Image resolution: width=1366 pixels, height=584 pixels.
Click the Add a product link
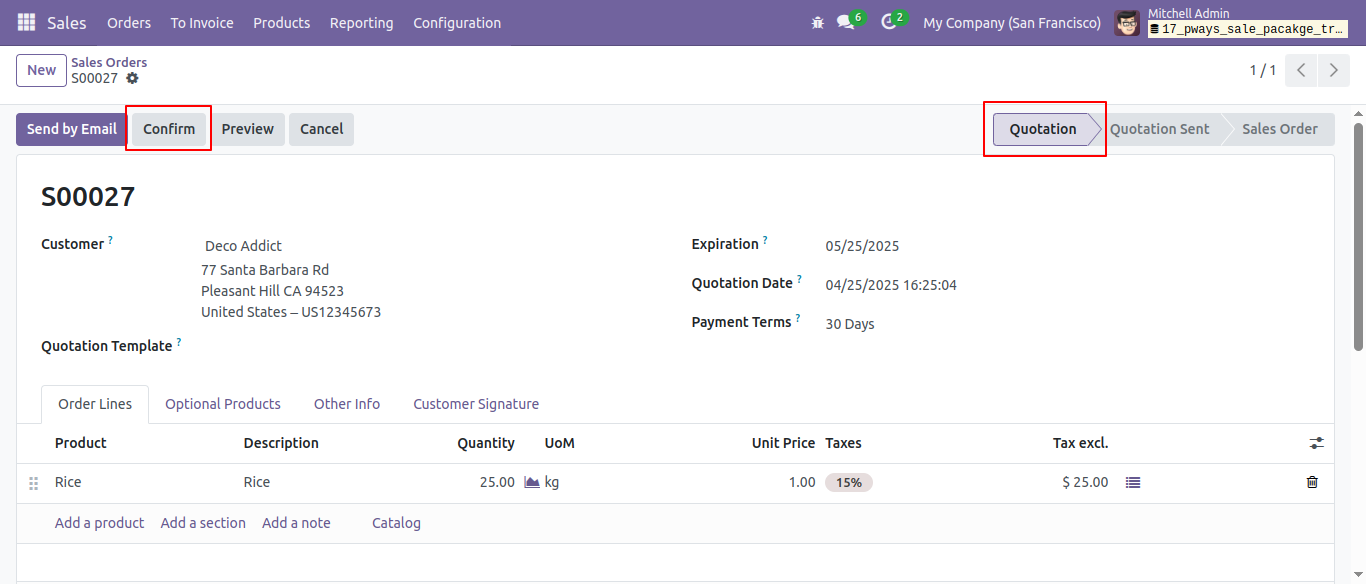(99, 523)
